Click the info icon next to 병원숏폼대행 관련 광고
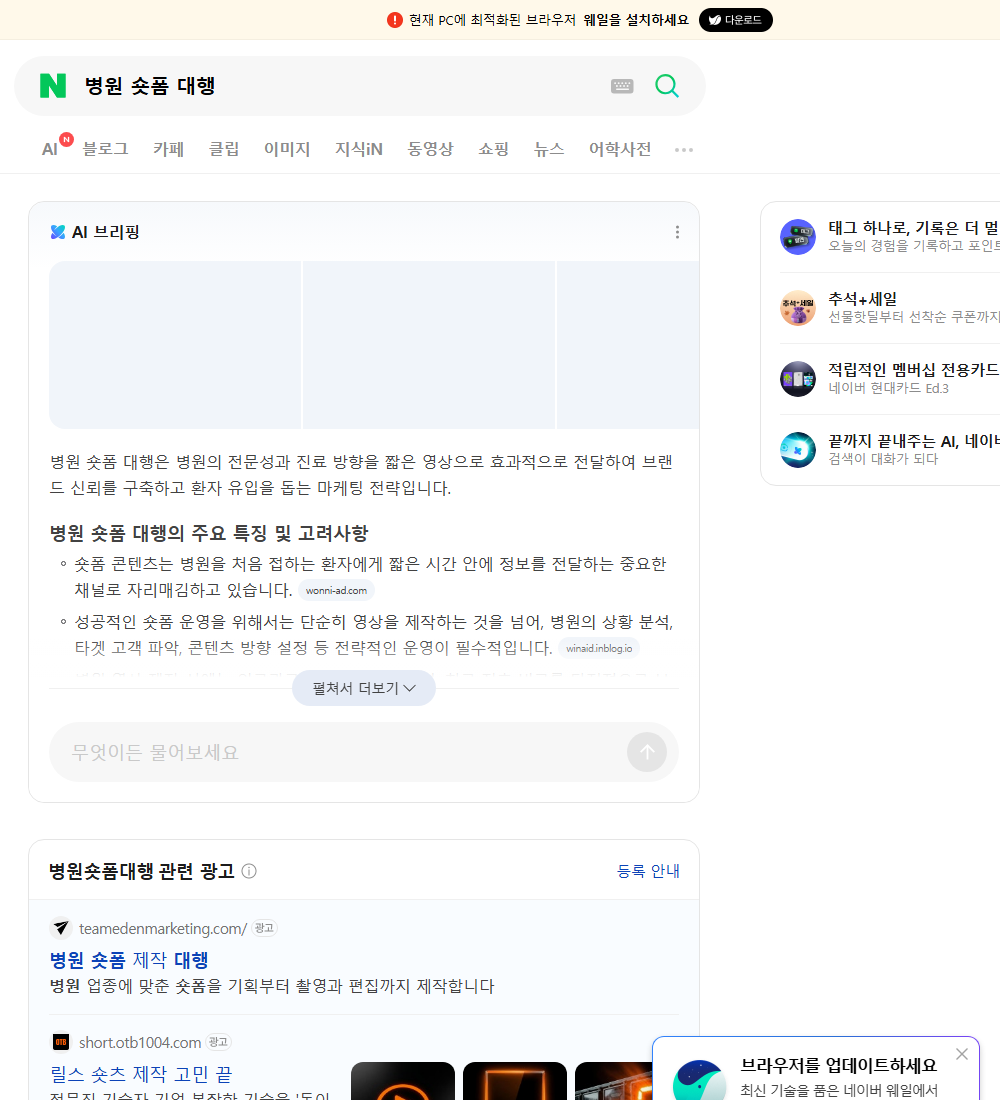 [249, 871]
